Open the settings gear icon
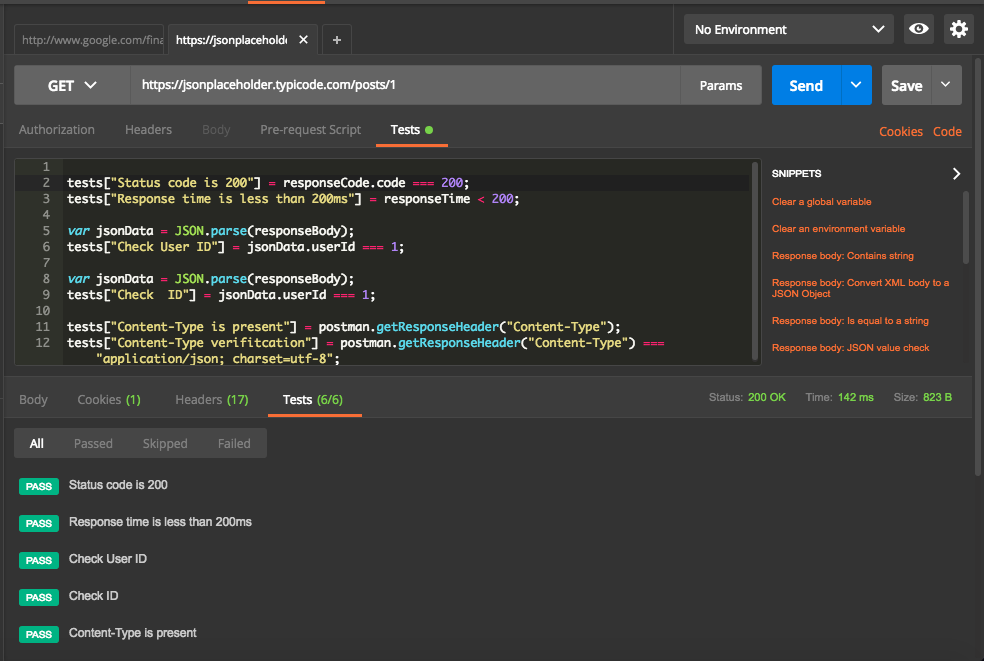 coord(958,30)
